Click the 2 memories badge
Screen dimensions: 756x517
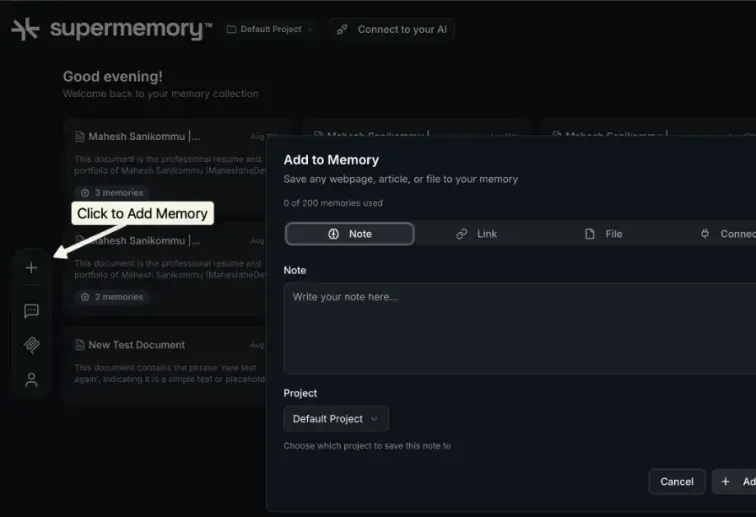click(x=111, y=297)
